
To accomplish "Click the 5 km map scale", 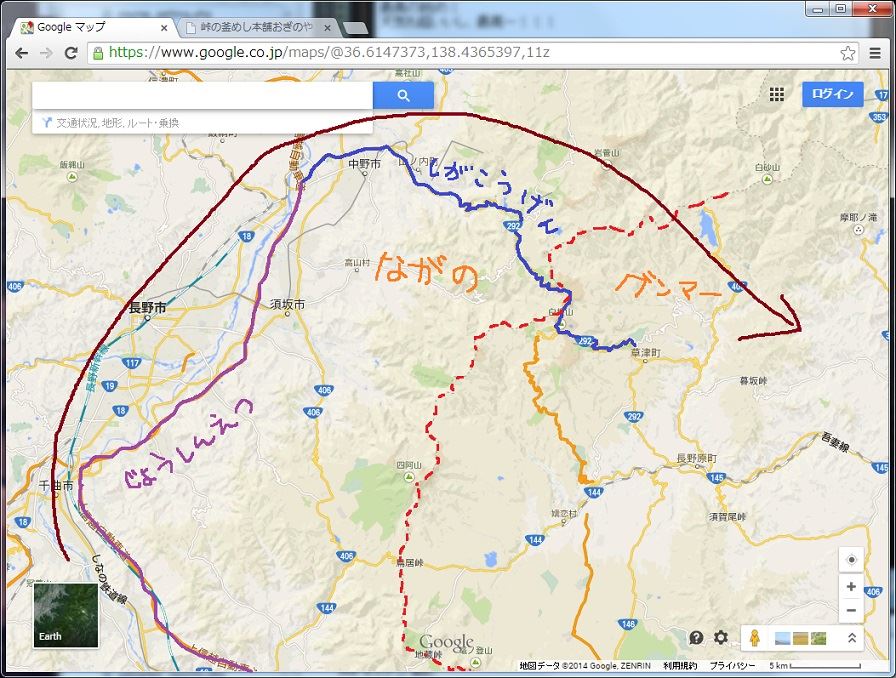I will (x=815, y=665).
